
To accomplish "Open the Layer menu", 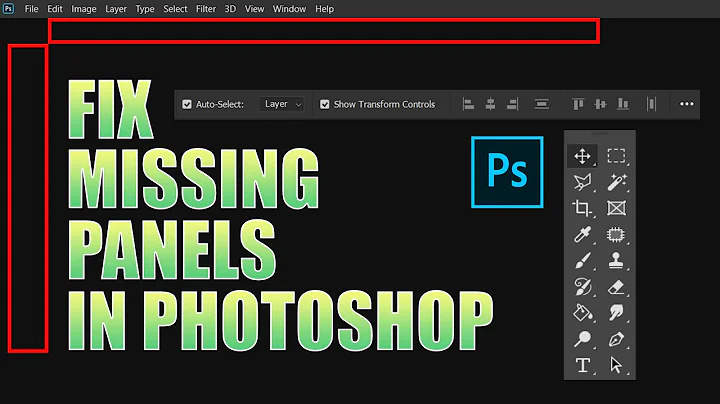I will tap(116, 9).
